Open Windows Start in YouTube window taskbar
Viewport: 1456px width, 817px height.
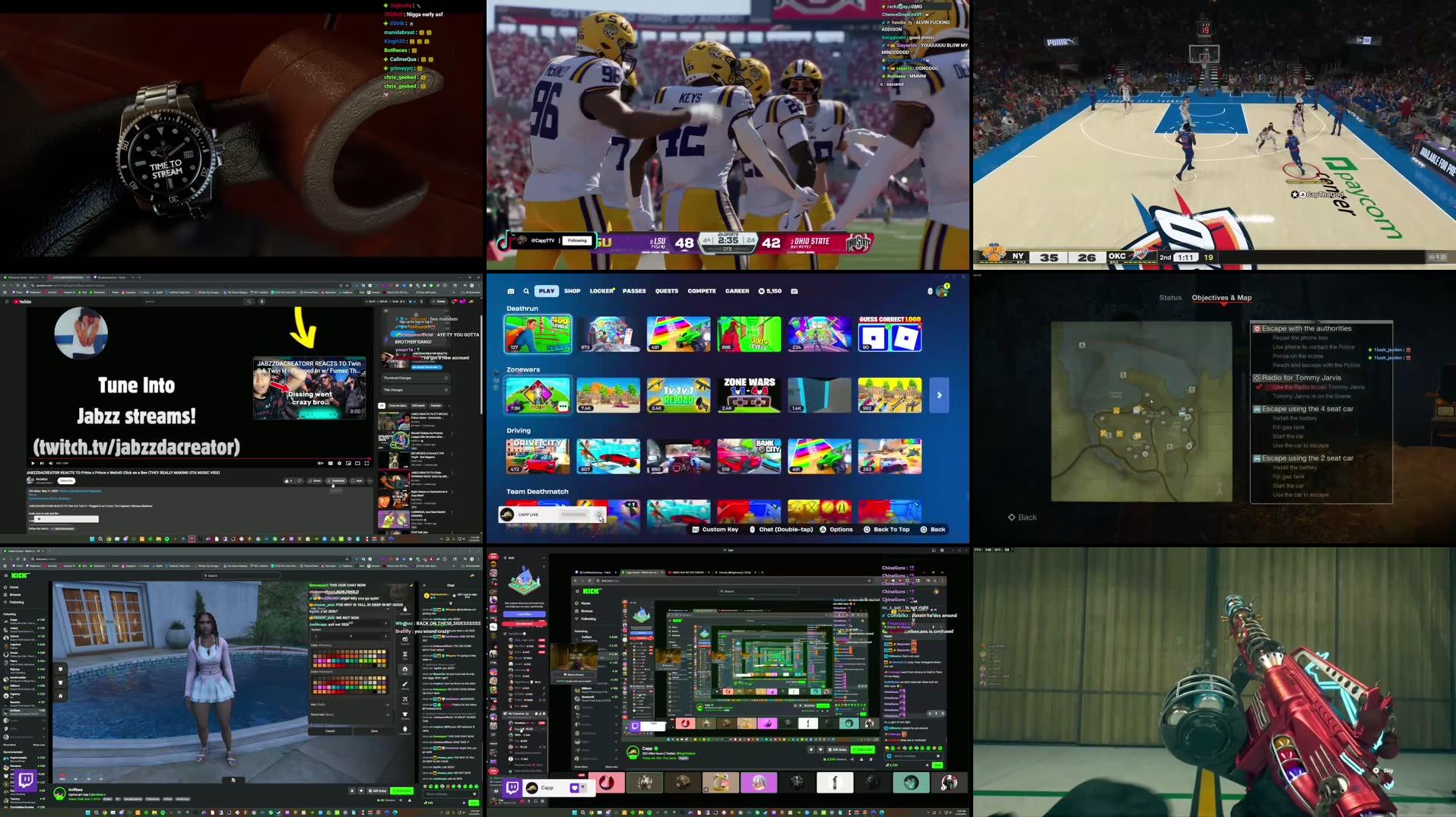[x=92, y=539]
